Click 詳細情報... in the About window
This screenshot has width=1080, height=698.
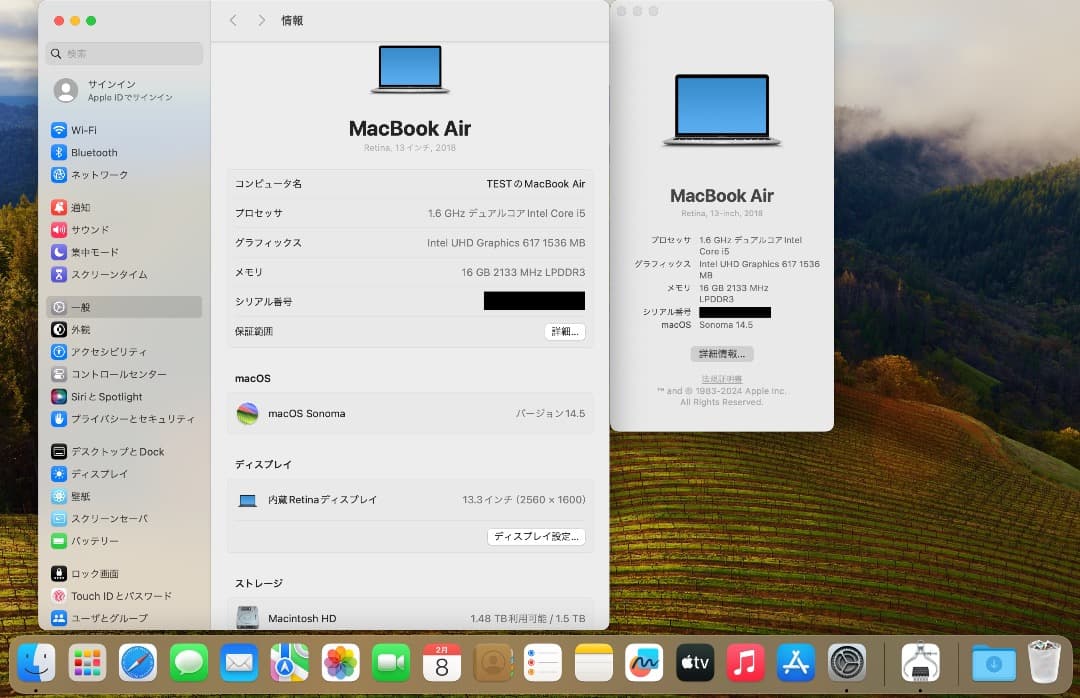[722, 353]
